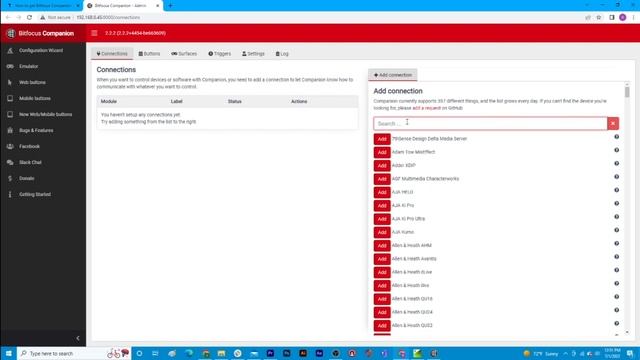Open the Windows Start menu
640x360 pixels.
(x=8, y=353)
